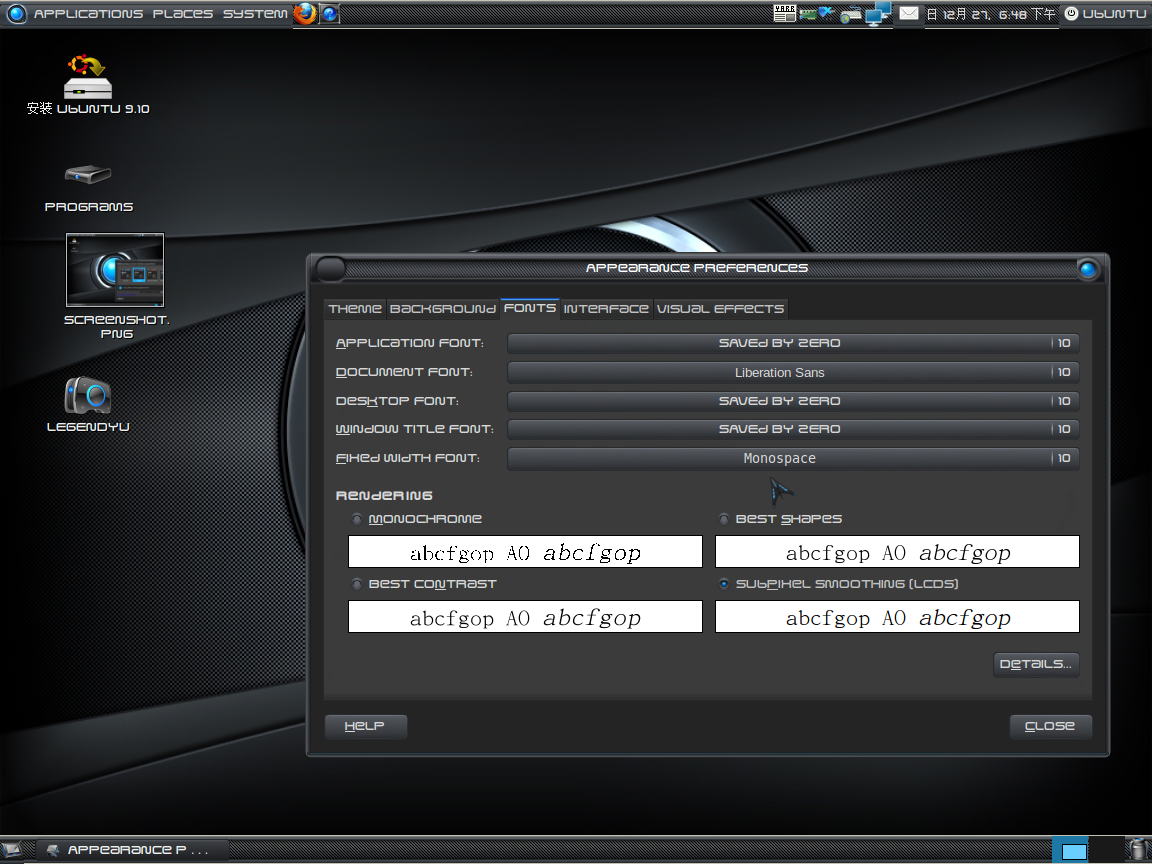Viewport: 1152px width, 864px height.
Task: Click the Details... button
Action: point(1035,664)
